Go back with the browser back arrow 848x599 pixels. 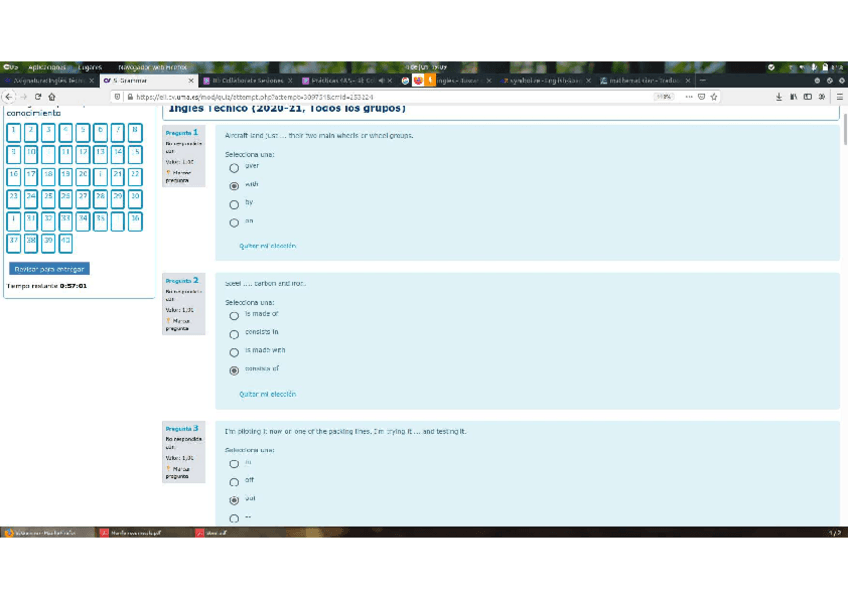[9, 97]
